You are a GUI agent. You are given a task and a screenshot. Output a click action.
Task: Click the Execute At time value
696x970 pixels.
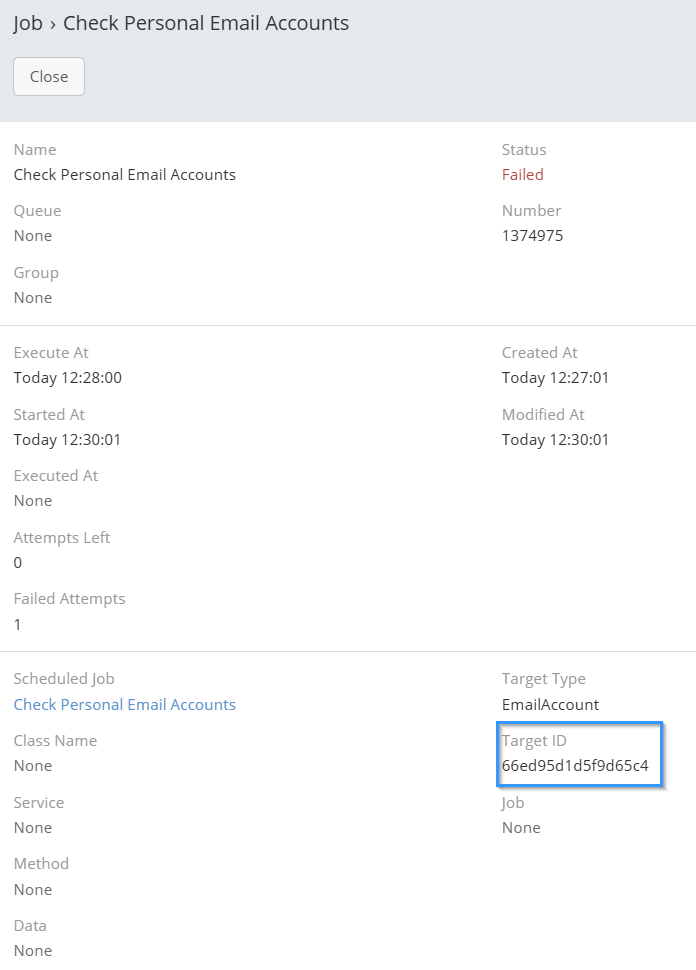67,378
